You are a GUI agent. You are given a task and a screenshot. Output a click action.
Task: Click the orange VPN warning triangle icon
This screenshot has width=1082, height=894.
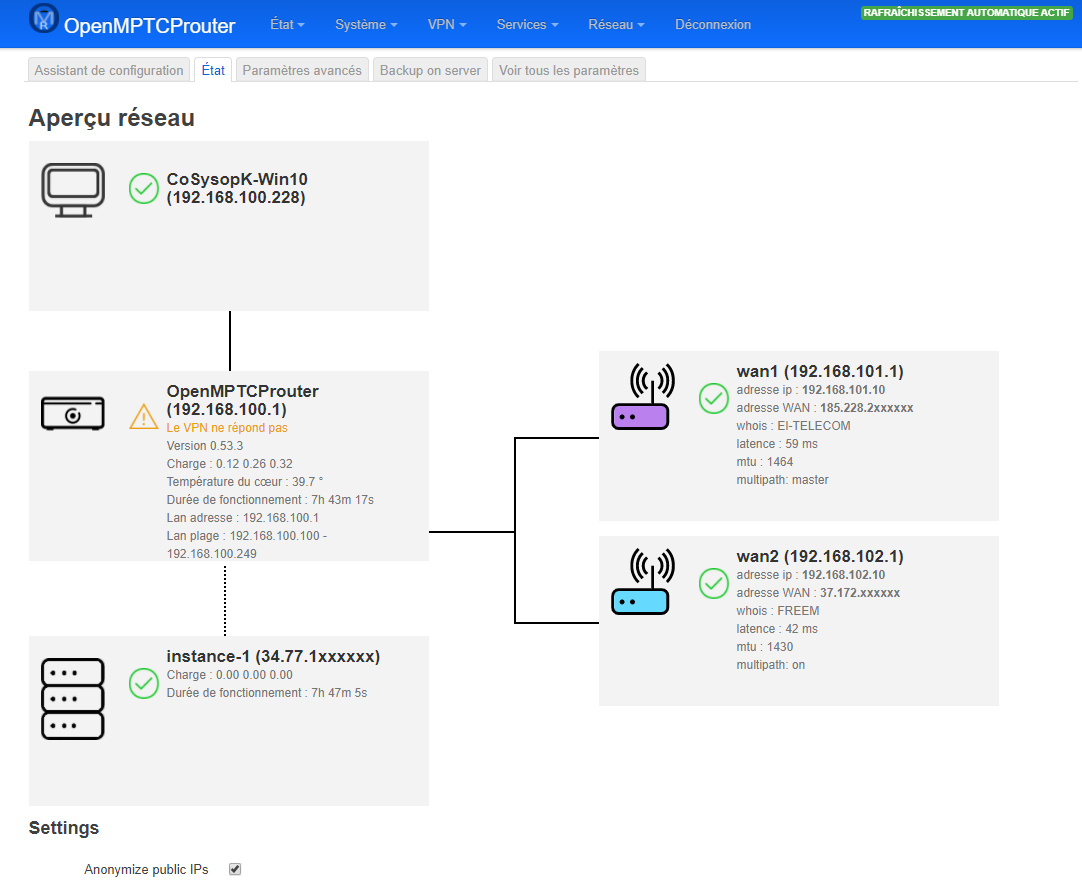point(144,416)
